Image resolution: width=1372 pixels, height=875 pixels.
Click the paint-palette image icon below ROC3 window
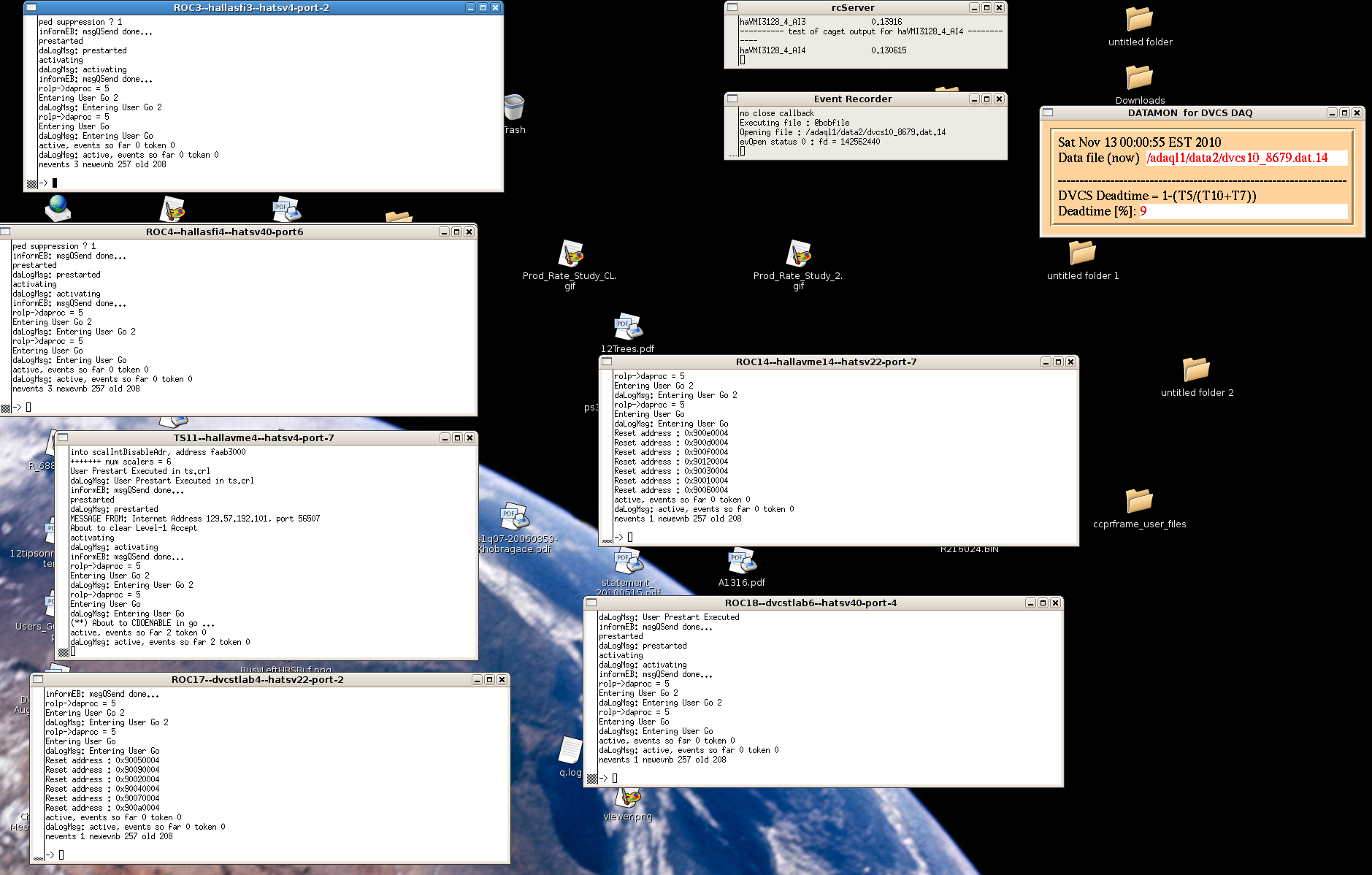point(172,209)
